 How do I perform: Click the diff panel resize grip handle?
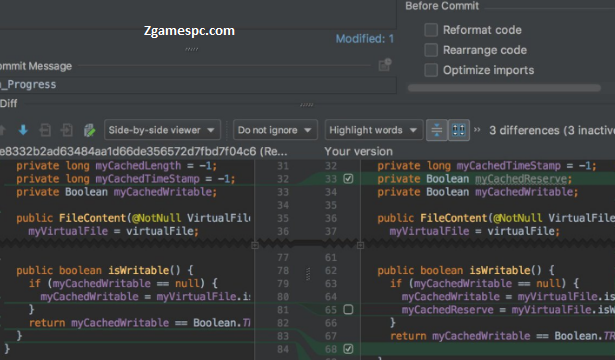[x=307, y=105]
